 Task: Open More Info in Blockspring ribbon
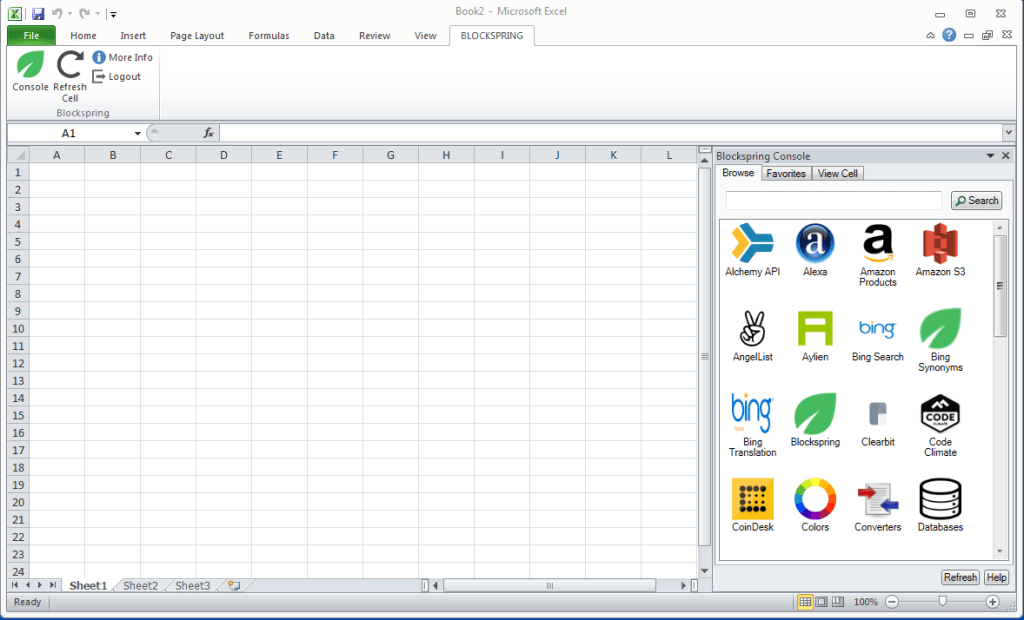(123, 57)
